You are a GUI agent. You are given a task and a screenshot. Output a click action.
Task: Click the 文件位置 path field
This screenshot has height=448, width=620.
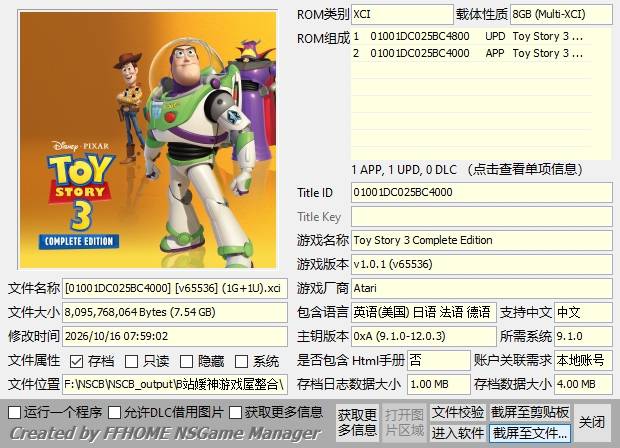[175, 384]
